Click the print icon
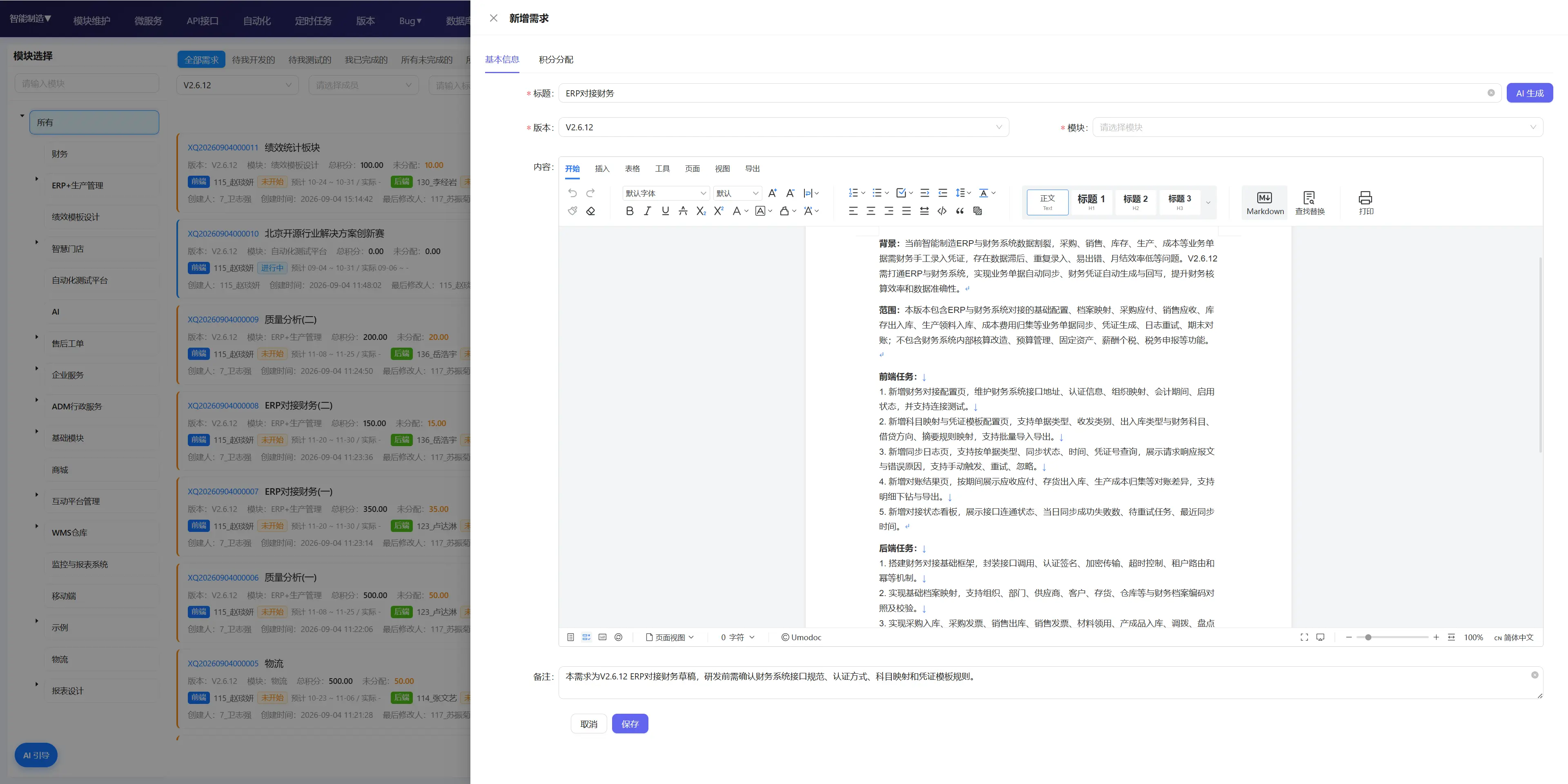Viewport: 1568px width, 784px height. coord(1365,203)
